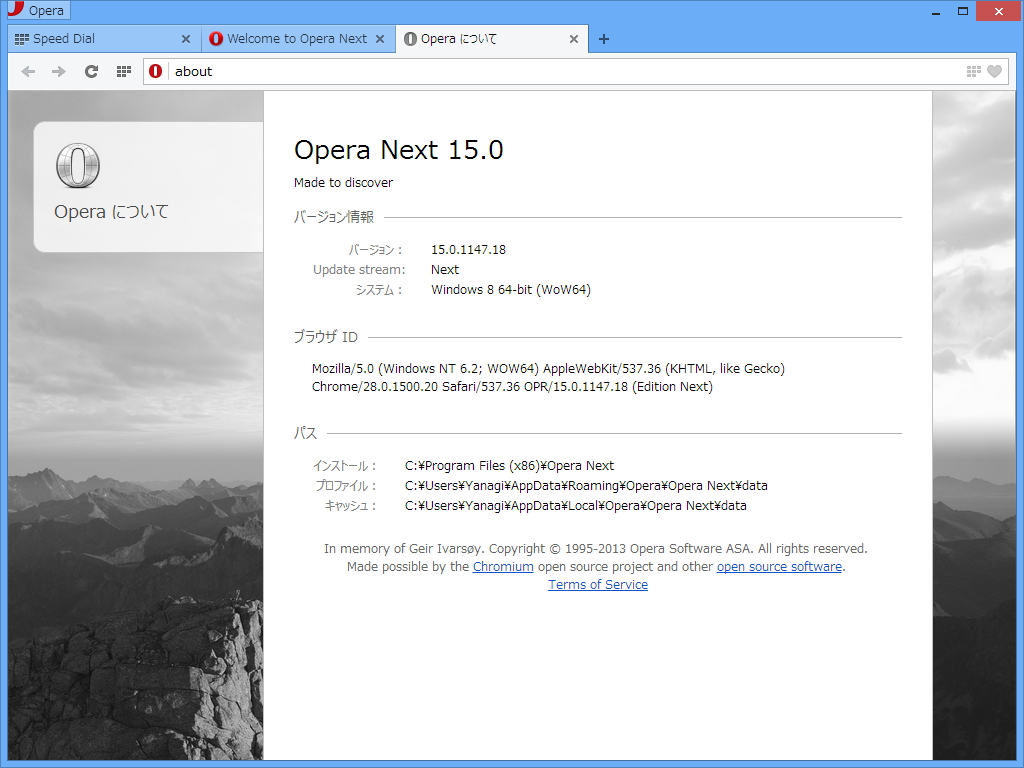Click inside the about address bar field
The height and width of the screenshot is (768, 1024).
pos(400,71)
